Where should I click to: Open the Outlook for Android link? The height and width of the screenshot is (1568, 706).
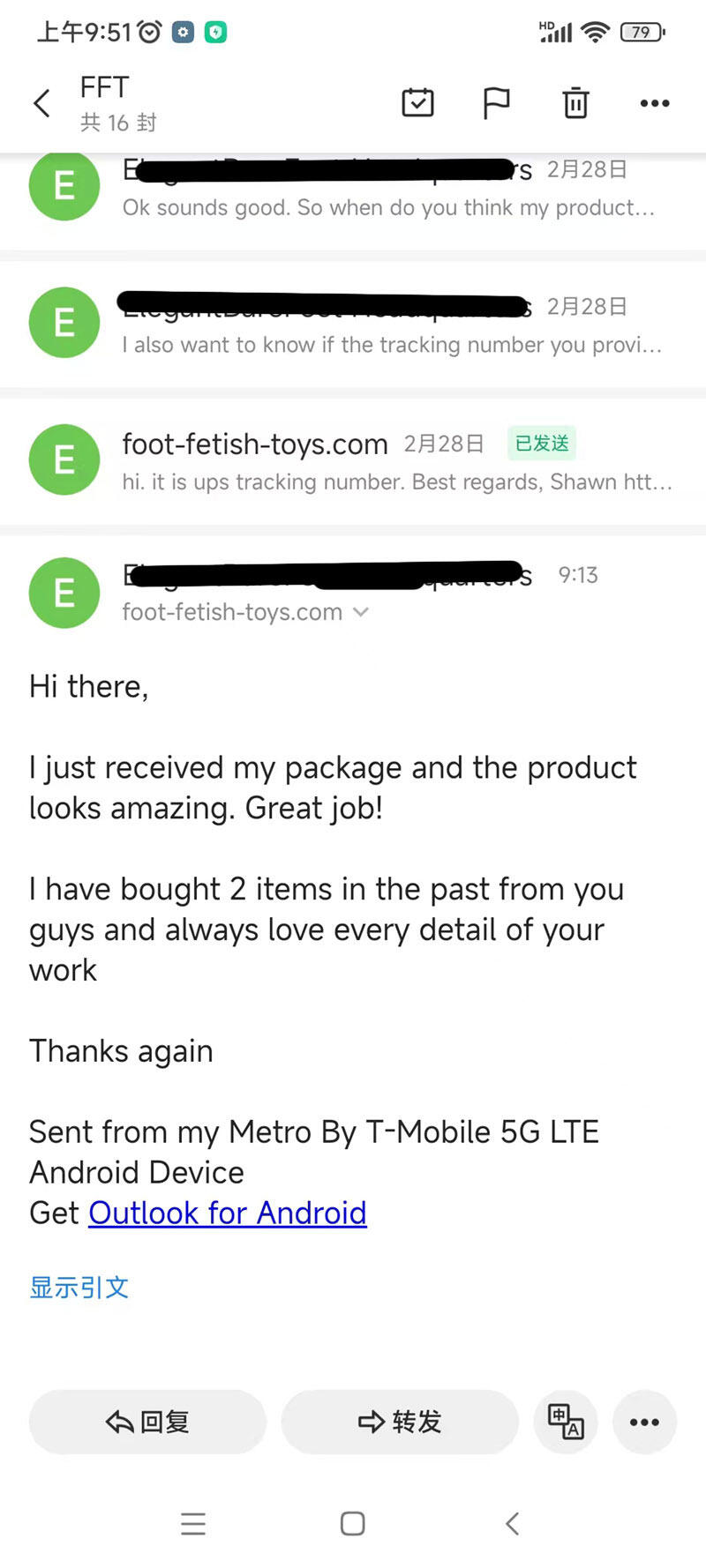pyautogui.click(x=227, y=1213)
